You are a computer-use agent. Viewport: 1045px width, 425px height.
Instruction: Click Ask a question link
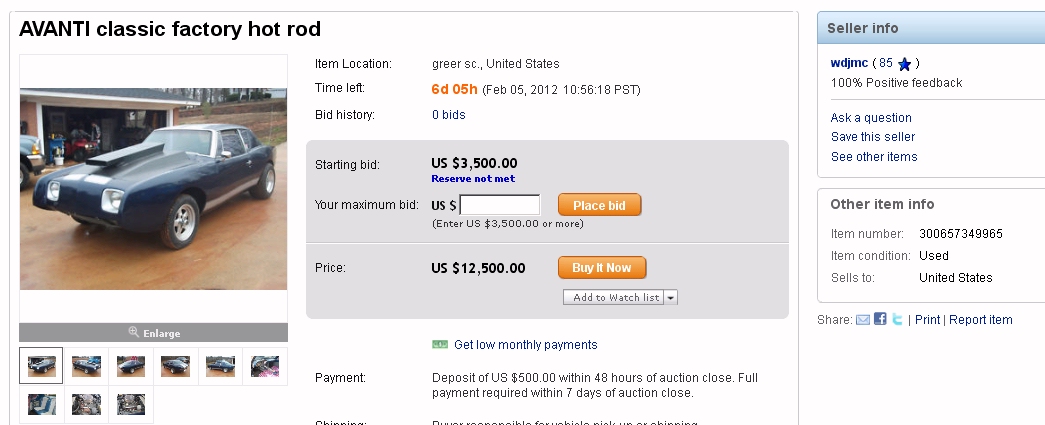pos(871,118)
